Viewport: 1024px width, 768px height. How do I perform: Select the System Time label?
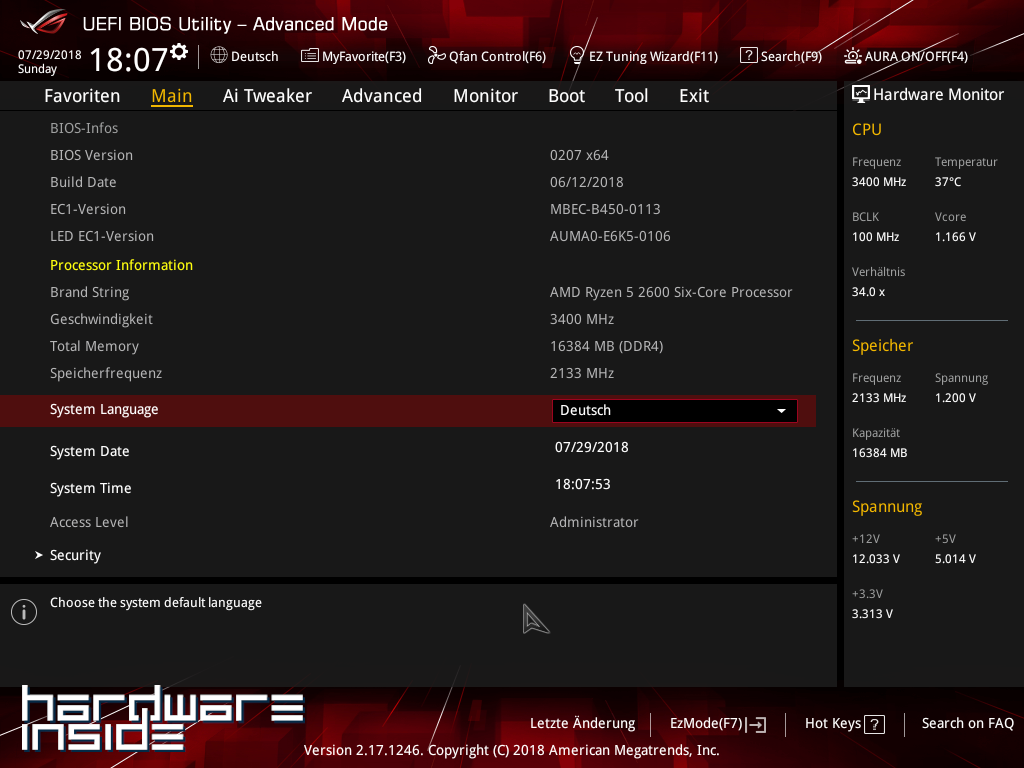click(x=91, y=488)
